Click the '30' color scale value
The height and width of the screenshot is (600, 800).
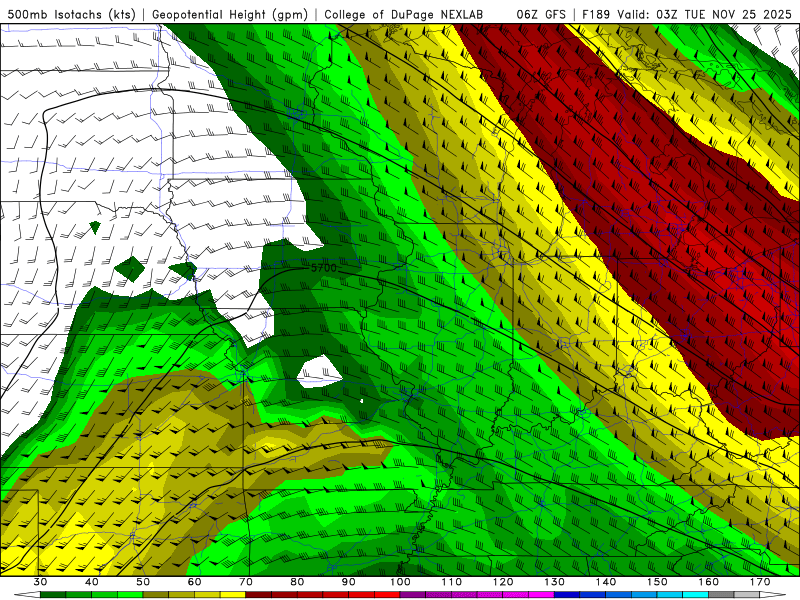[x=40, y=582]
